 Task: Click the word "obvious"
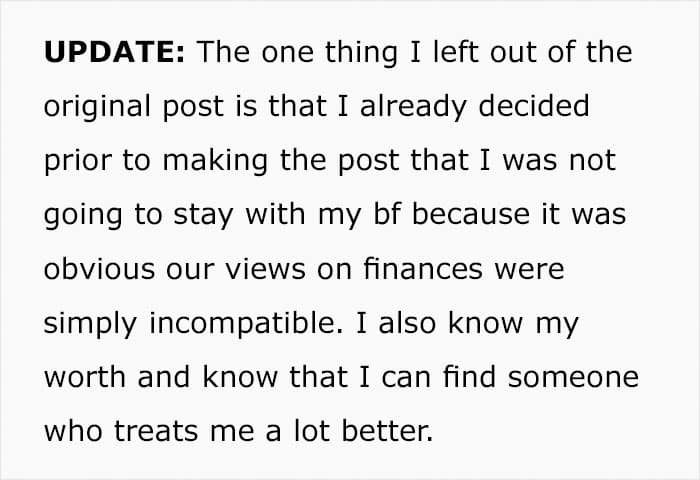99,269
